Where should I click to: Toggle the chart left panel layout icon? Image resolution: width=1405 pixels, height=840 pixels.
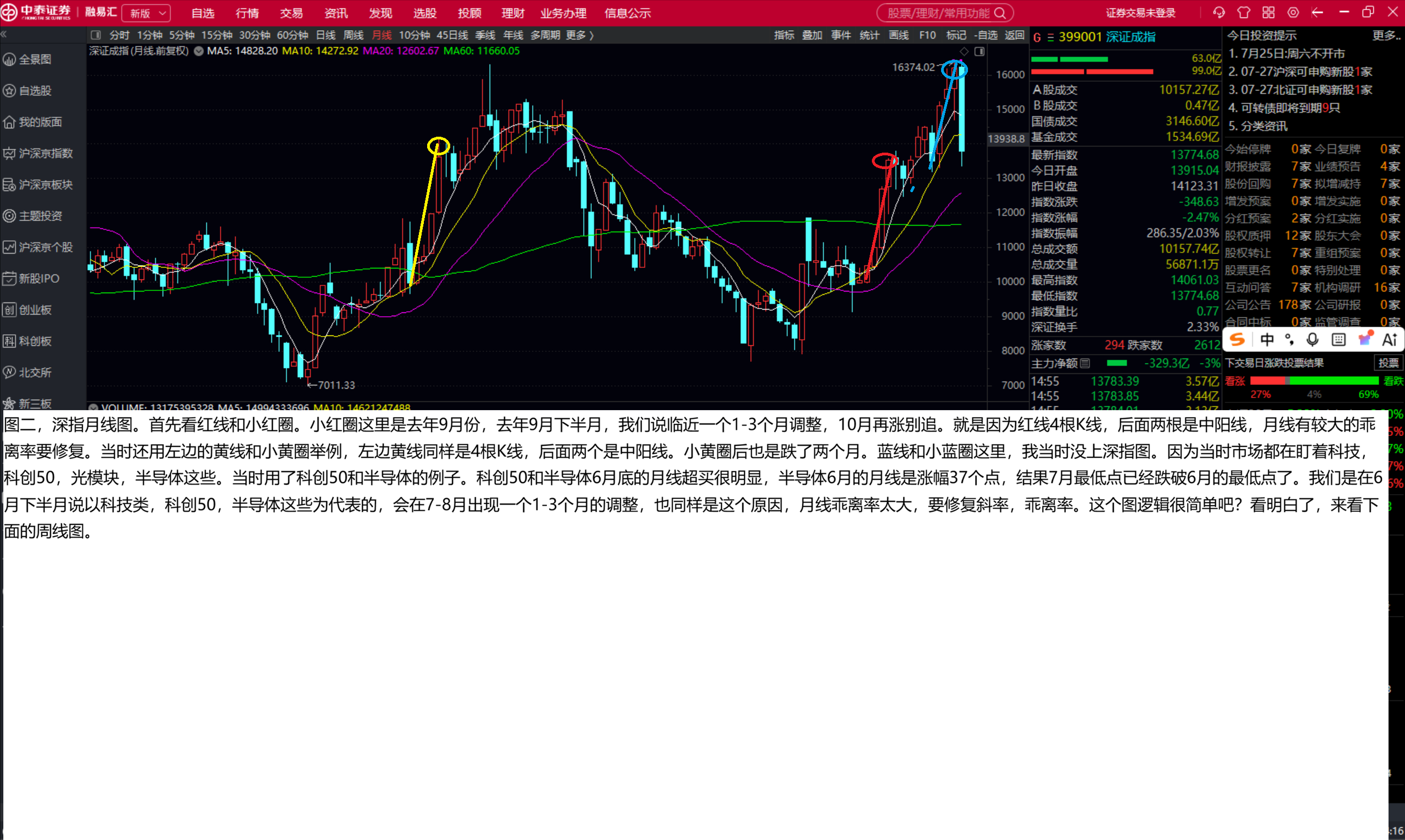pyautogui.click(x=96, y=35)
